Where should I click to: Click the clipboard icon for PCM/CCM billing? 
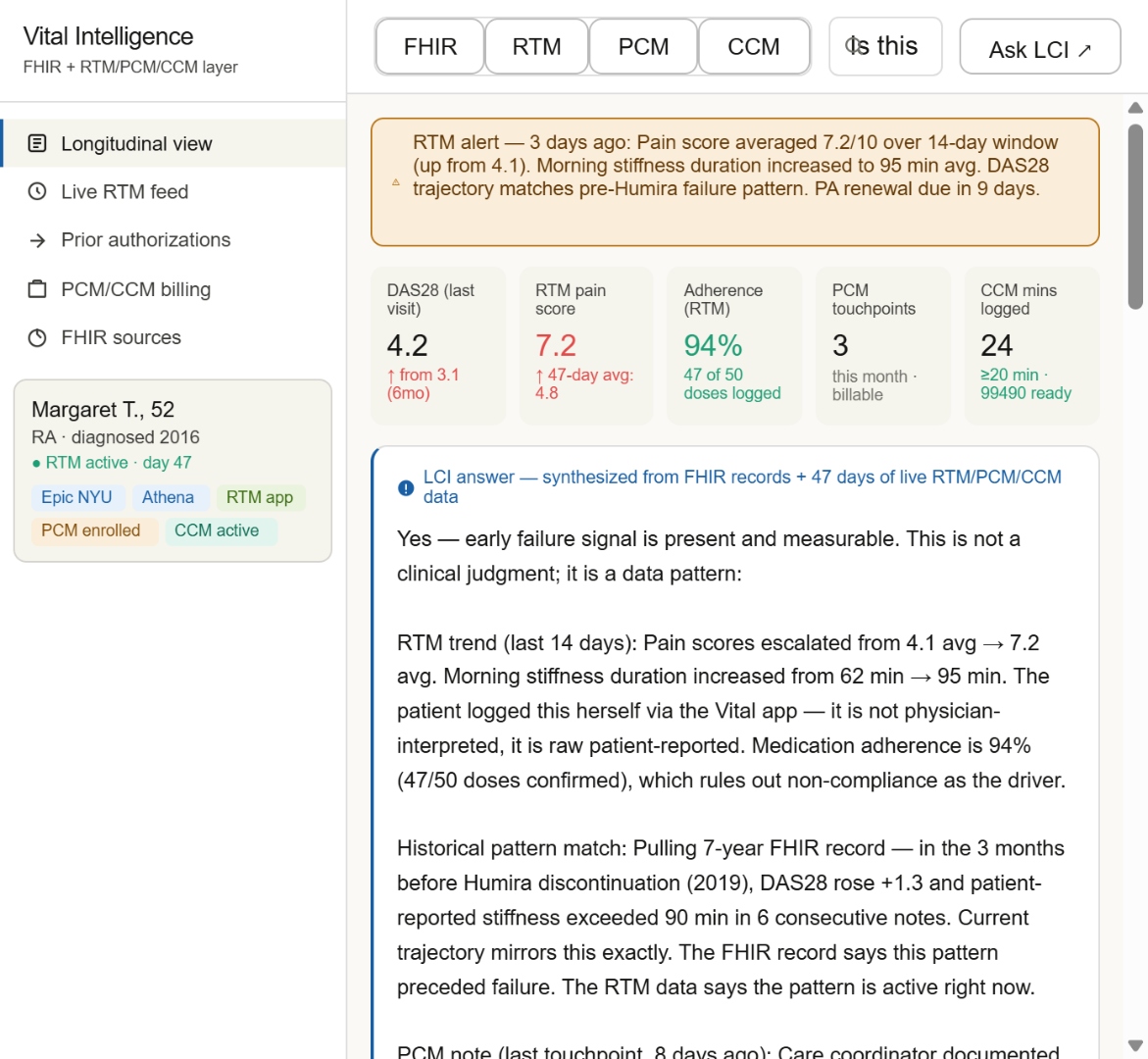37,289
